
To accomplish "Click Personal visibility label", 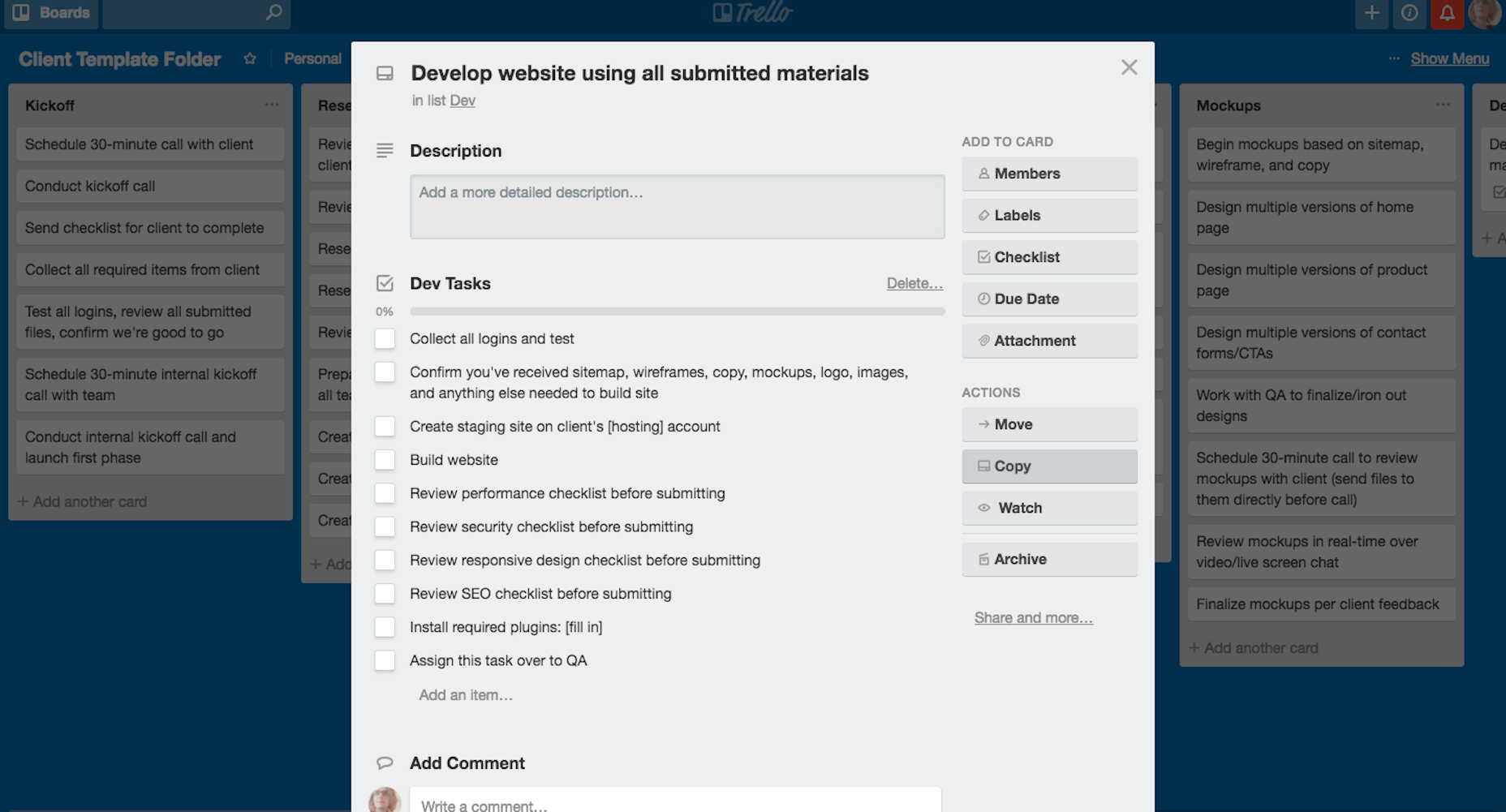I will pos(312,59).
